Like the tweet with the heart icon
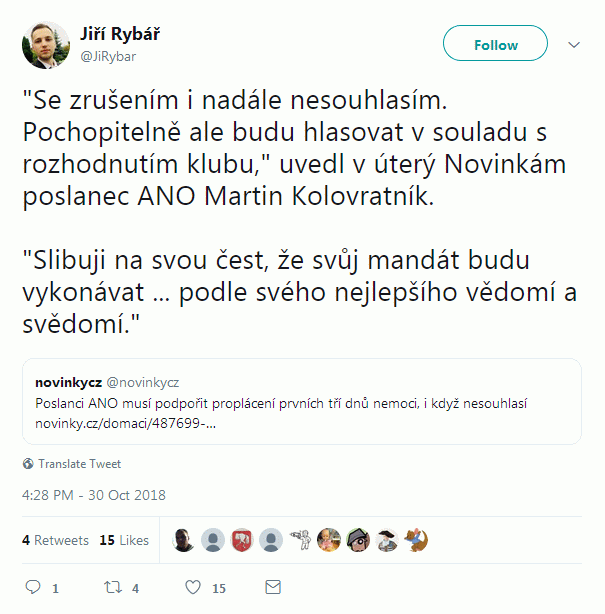 tap(193, 587)
